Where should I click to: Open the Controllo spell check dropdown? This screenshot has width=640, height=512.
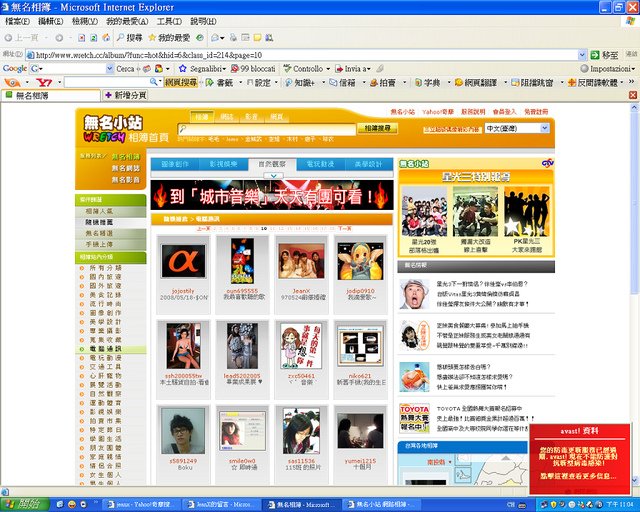pyautogui.click(x=307, y=69)
